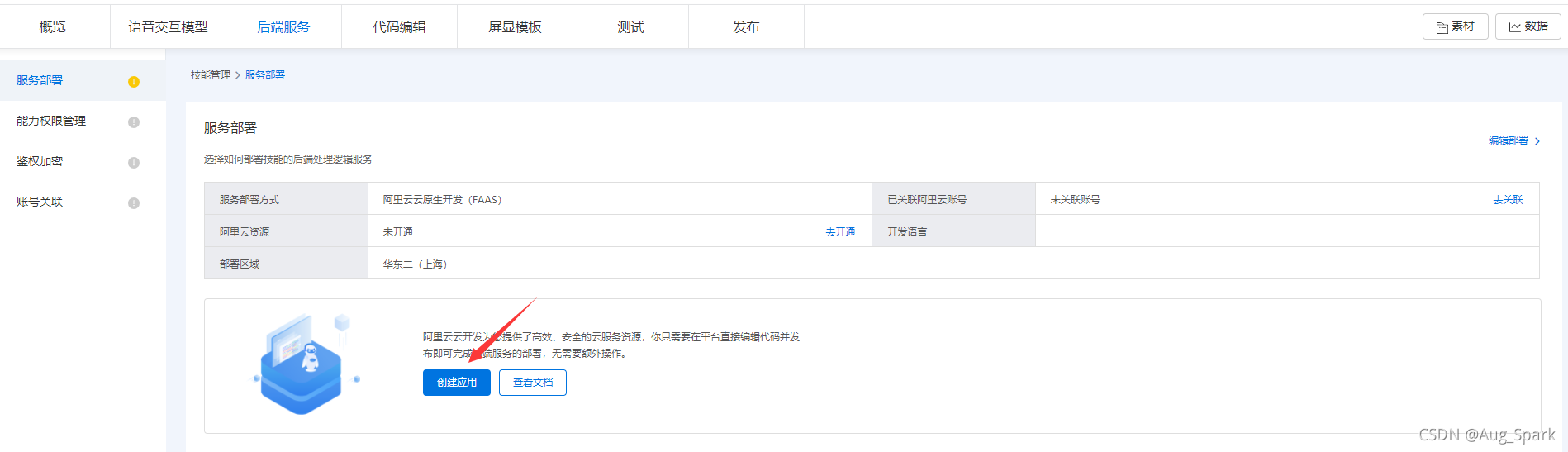Click 华东二（上海）region text
The width and height of the screenshot is (1568, 452).
pos(416,264)
